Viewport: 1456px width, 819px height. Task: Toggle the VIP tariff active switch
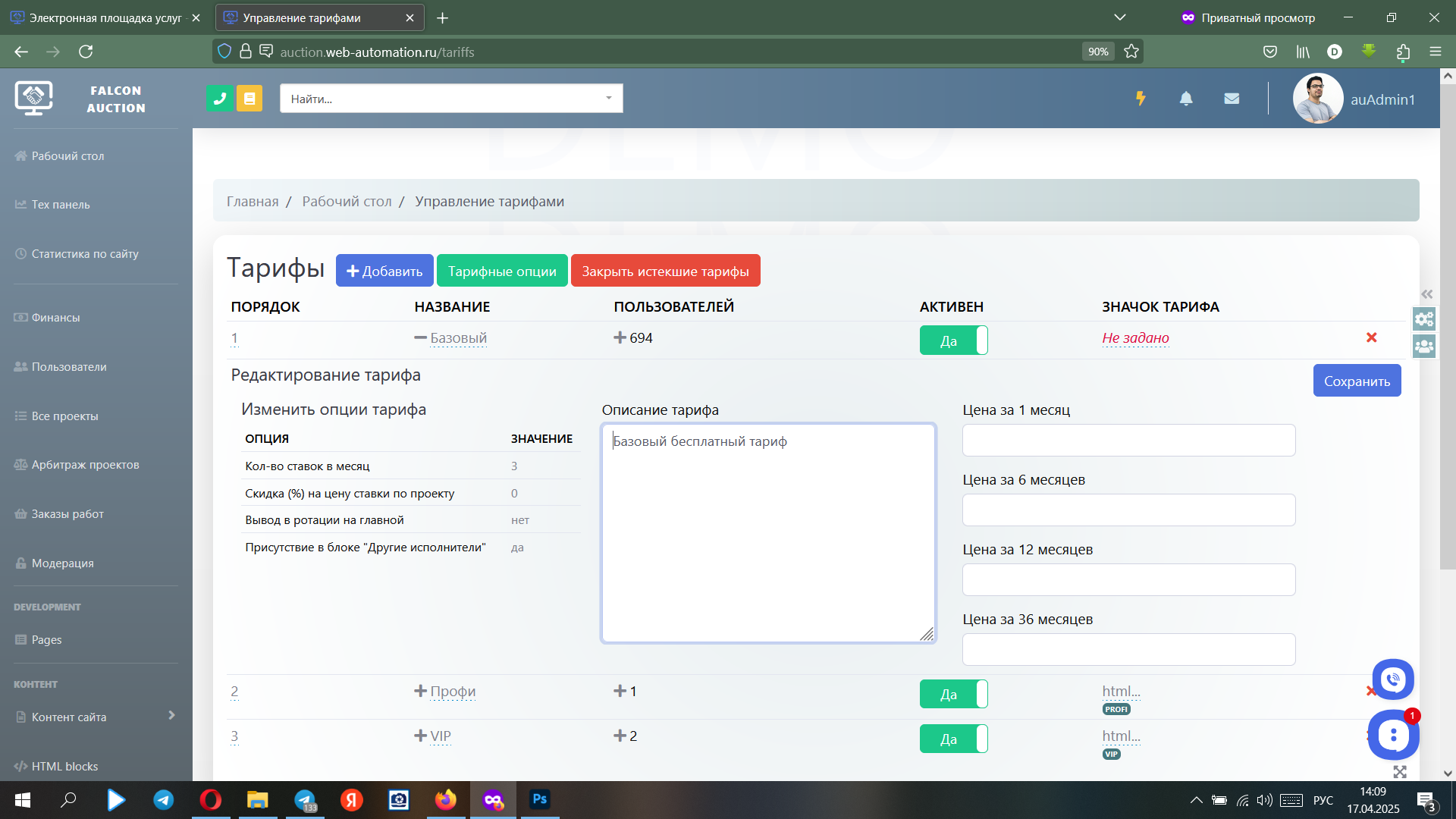(x=953, y=739)
